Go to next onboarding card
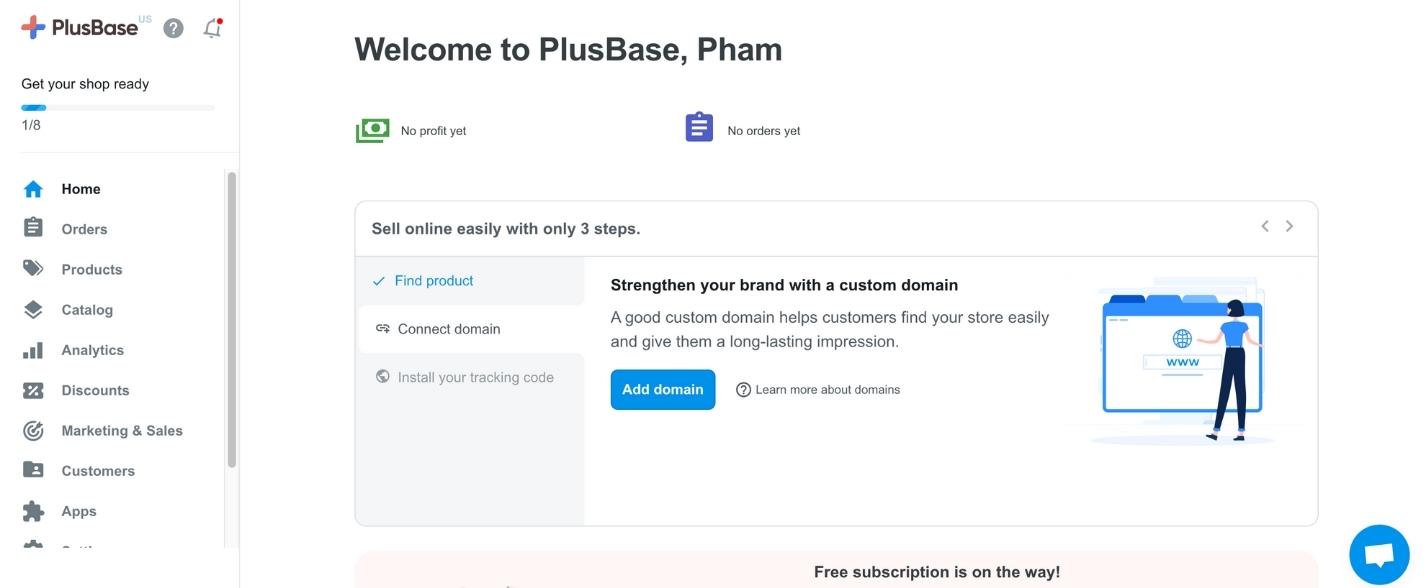The width and height of the screenshot is (1426, 588). (x=1290, y=227)
